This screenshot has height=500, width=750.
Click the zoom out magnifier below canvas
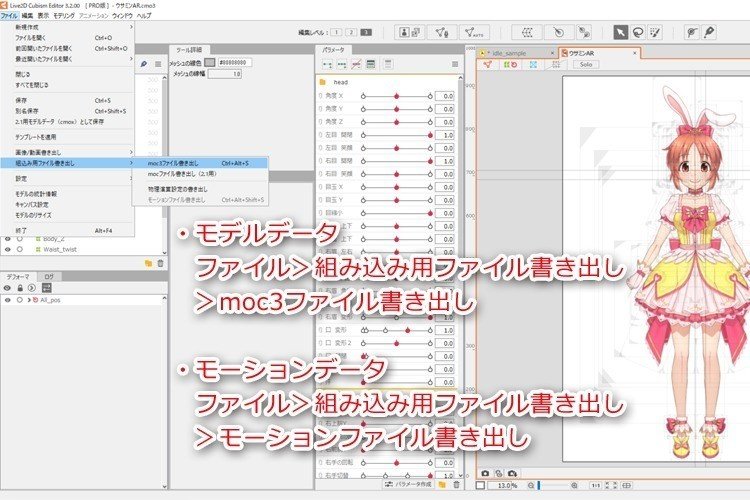531,485
